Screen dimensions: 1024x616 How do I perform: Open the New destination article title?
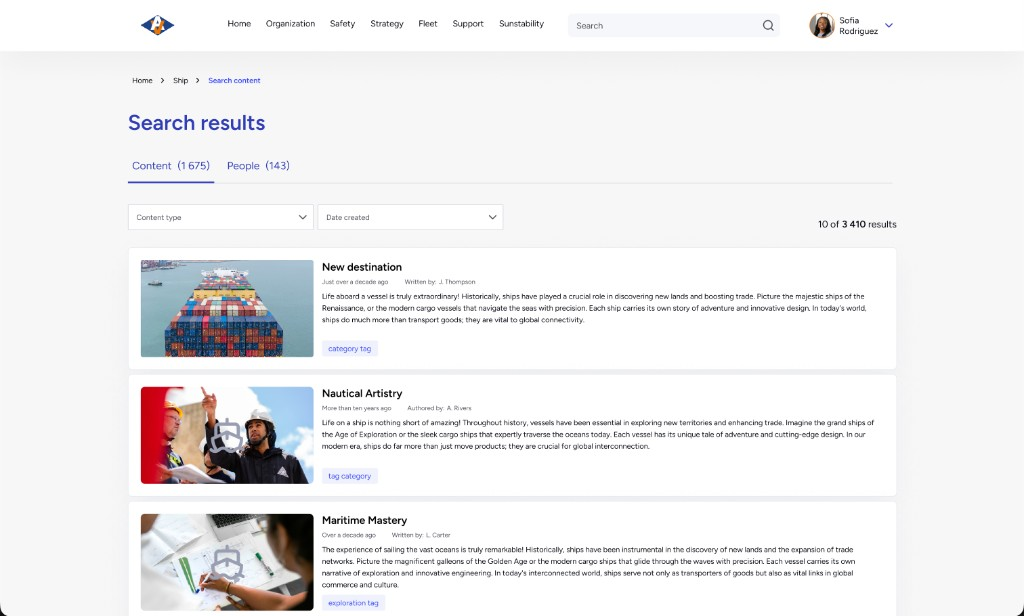pyautogui.click(x=362, y=267)
